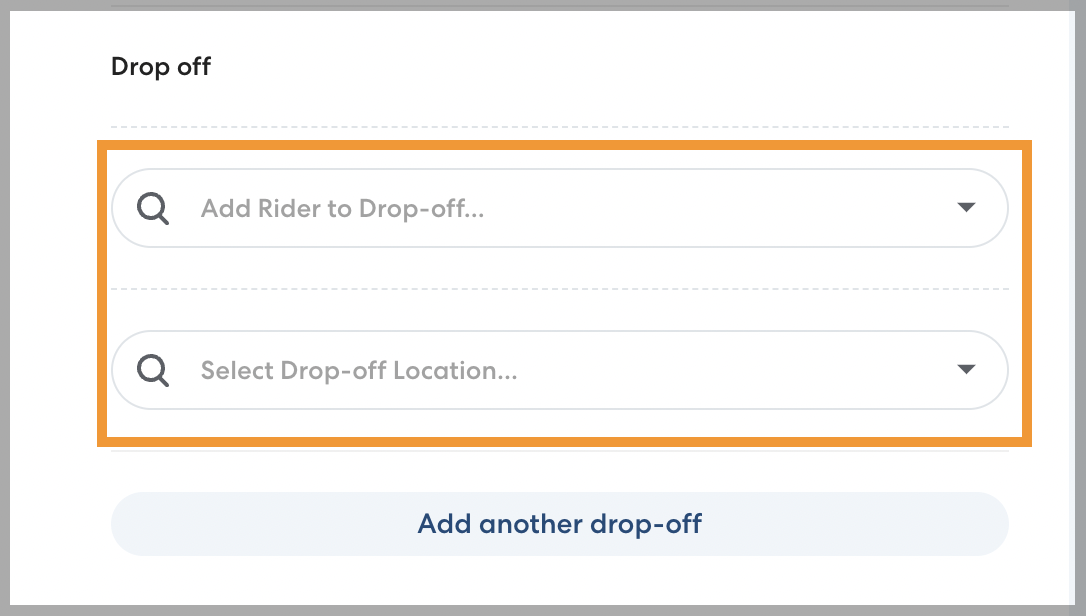This screenshot has height=616, width=1086.
Task: Click the down triangle in the rider combo box
Action: (x=965, y=208)
